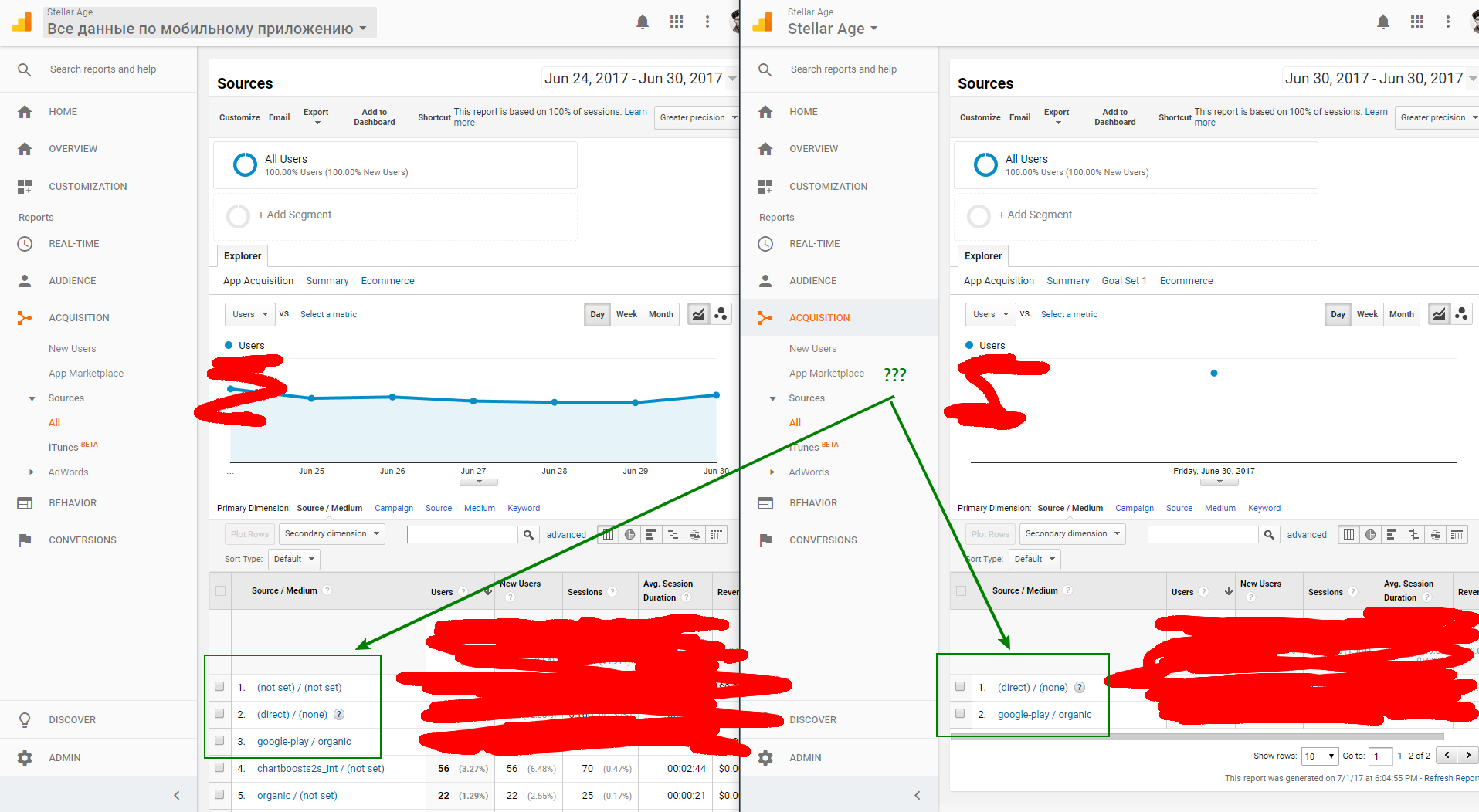Open Secondary dimension dropdown in right window

tap(1073, 534)
